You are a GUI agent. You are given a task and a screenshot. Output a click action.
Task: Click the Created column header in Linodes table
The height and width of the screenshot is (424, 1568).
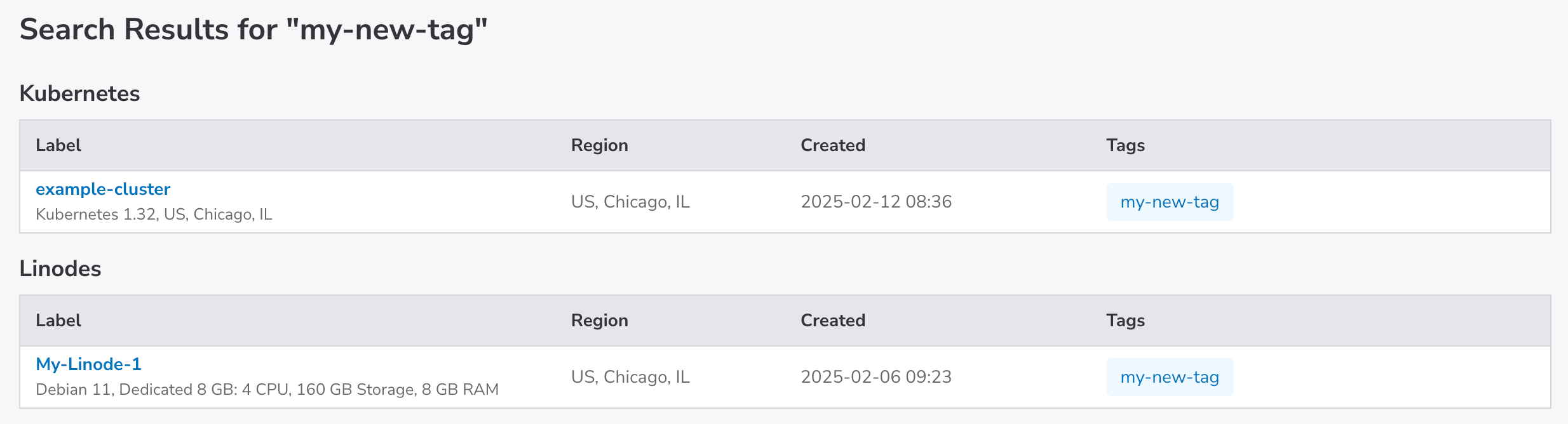tap(832, 321)
